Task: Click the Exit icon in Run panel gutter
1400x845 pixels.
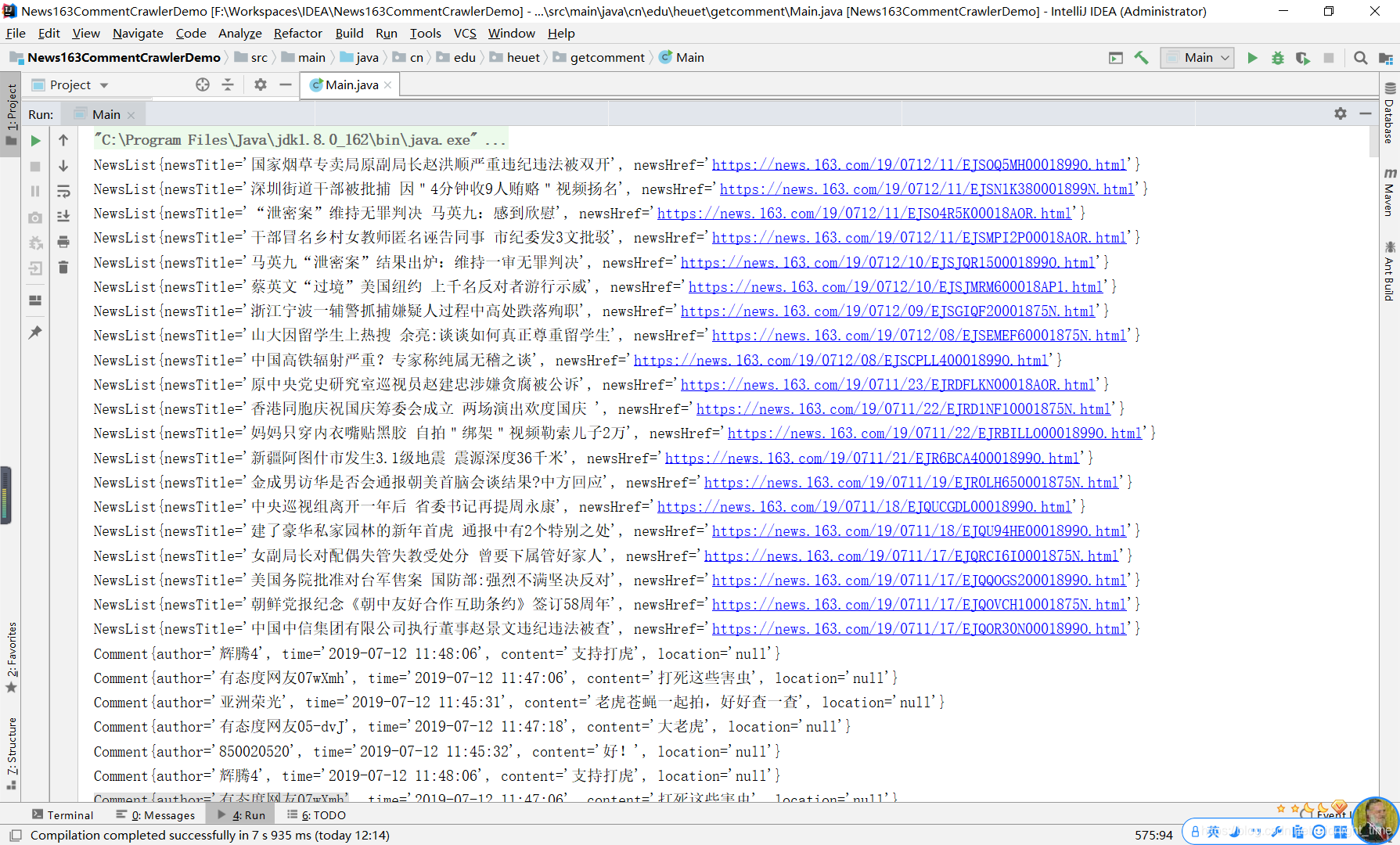Action: (35, 268)
